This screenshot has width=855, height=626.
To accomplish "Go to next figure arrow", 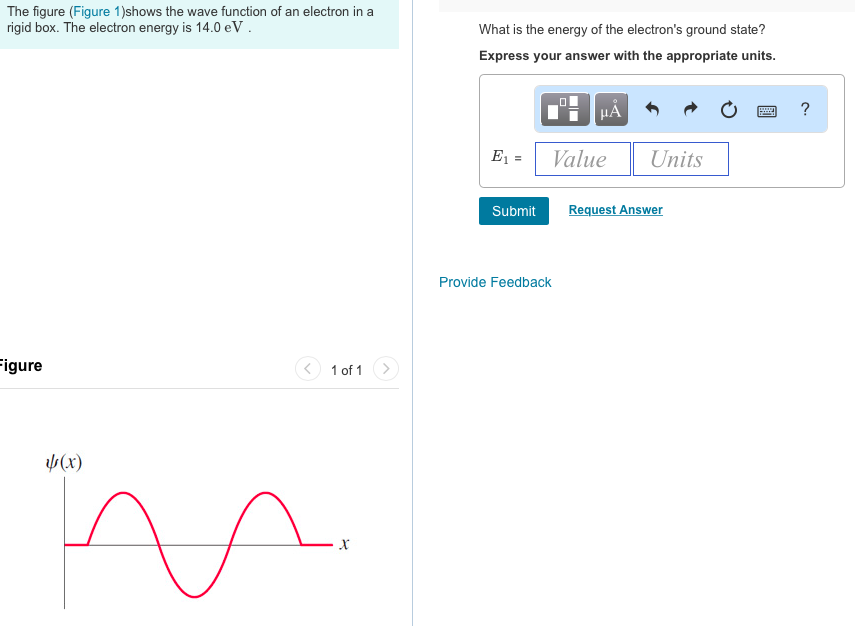I will click(x=385, y=369).
